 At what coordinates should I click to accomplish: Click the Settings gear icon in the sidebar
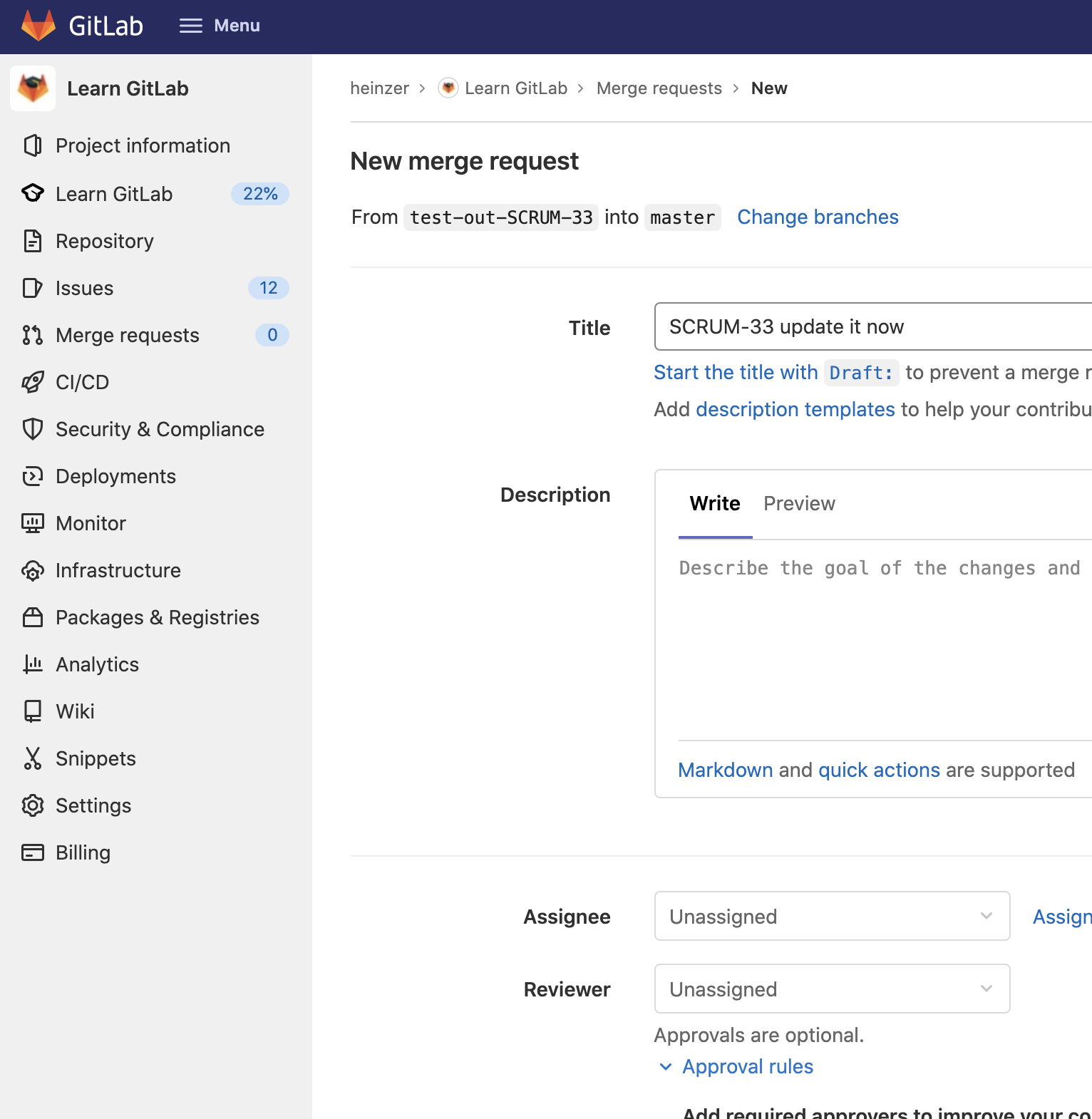coord(32,805)
